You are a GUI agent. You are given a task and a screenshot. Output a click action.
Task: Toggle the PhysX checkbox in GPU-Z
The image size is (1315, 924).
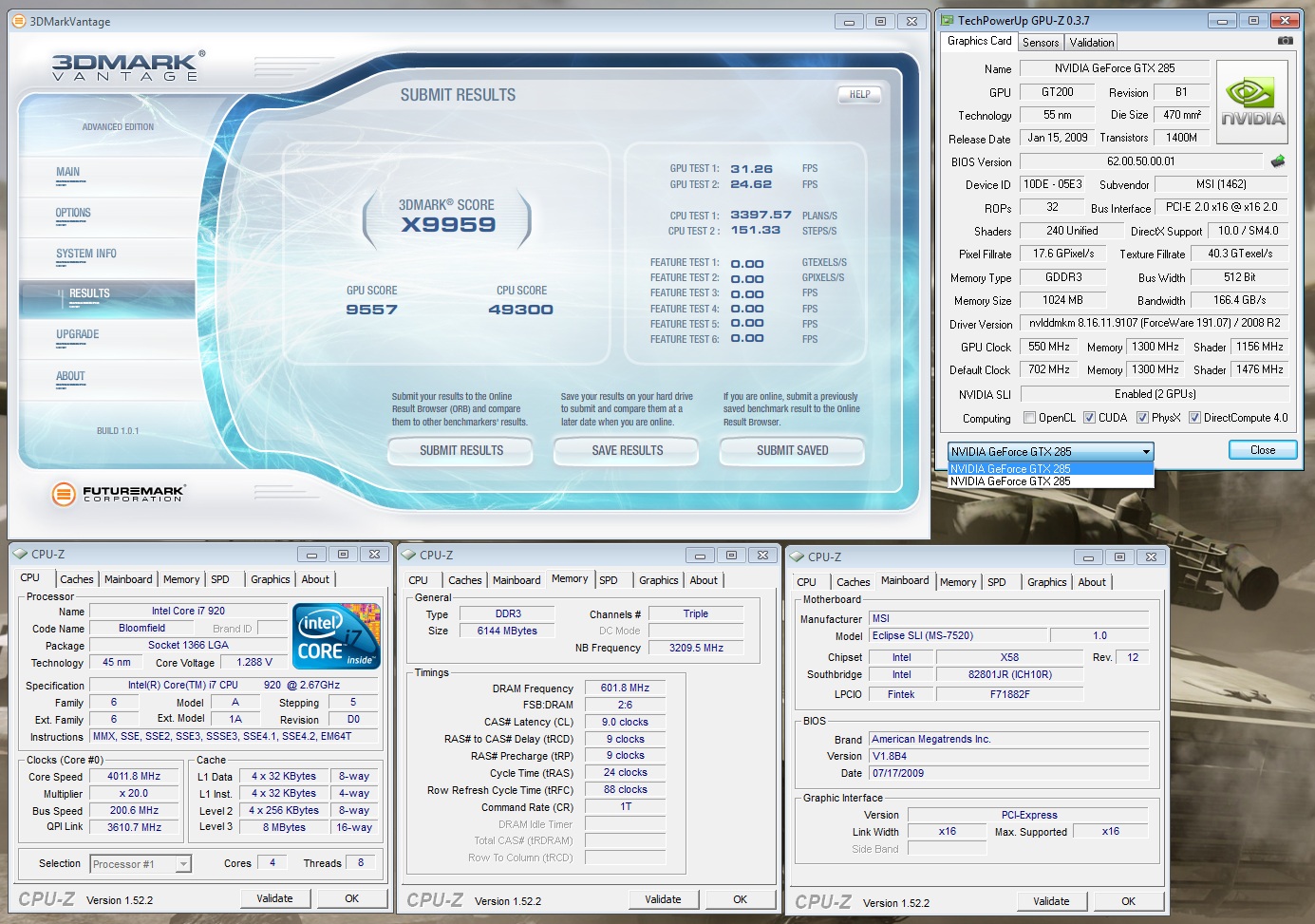1142,418
